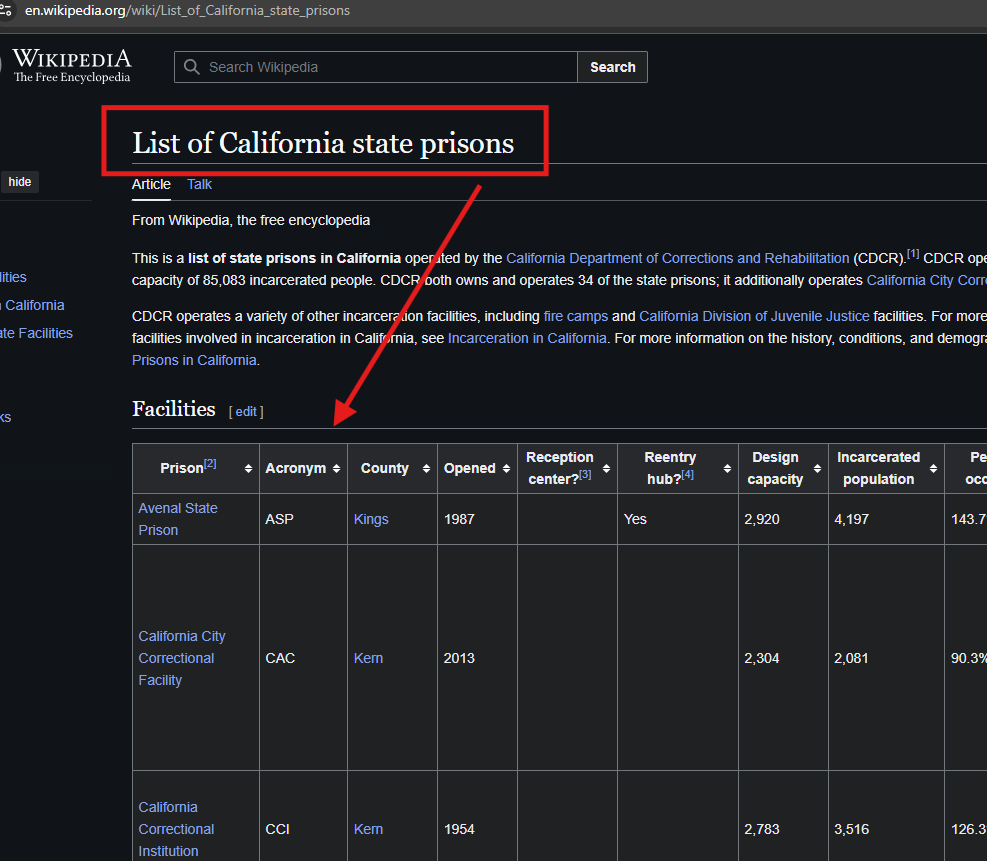
Task: Hide the sidebar contents
Action: (20, 182)
